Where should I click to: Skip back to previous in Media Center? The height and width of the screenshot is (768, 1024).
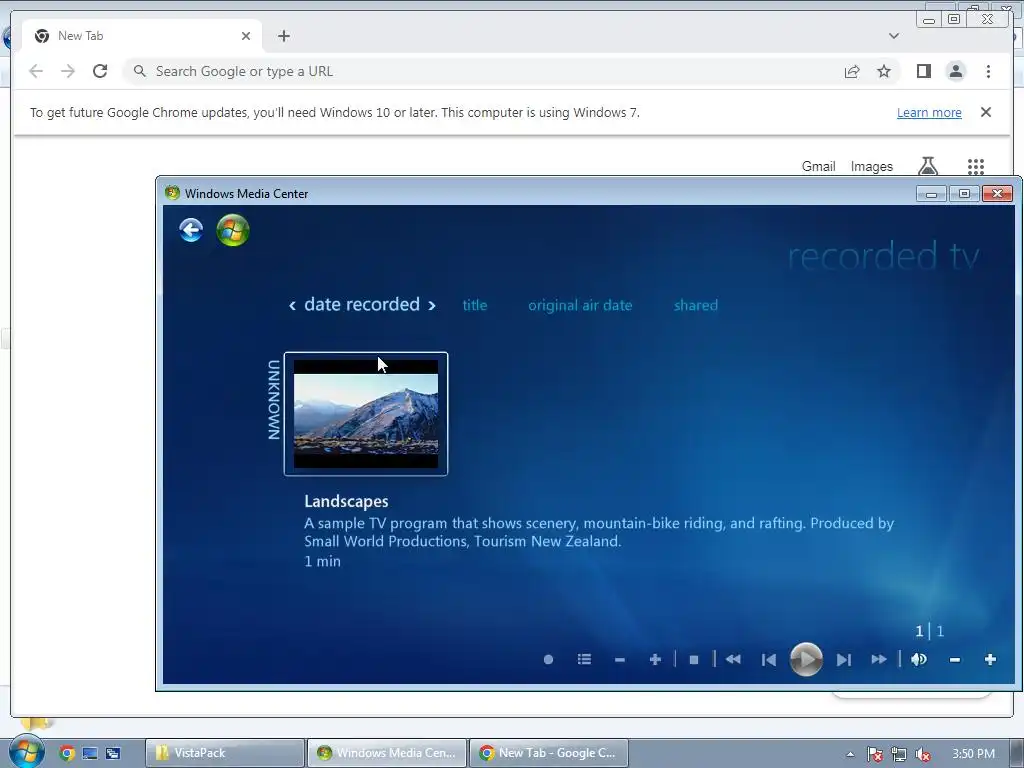[769, 660]
